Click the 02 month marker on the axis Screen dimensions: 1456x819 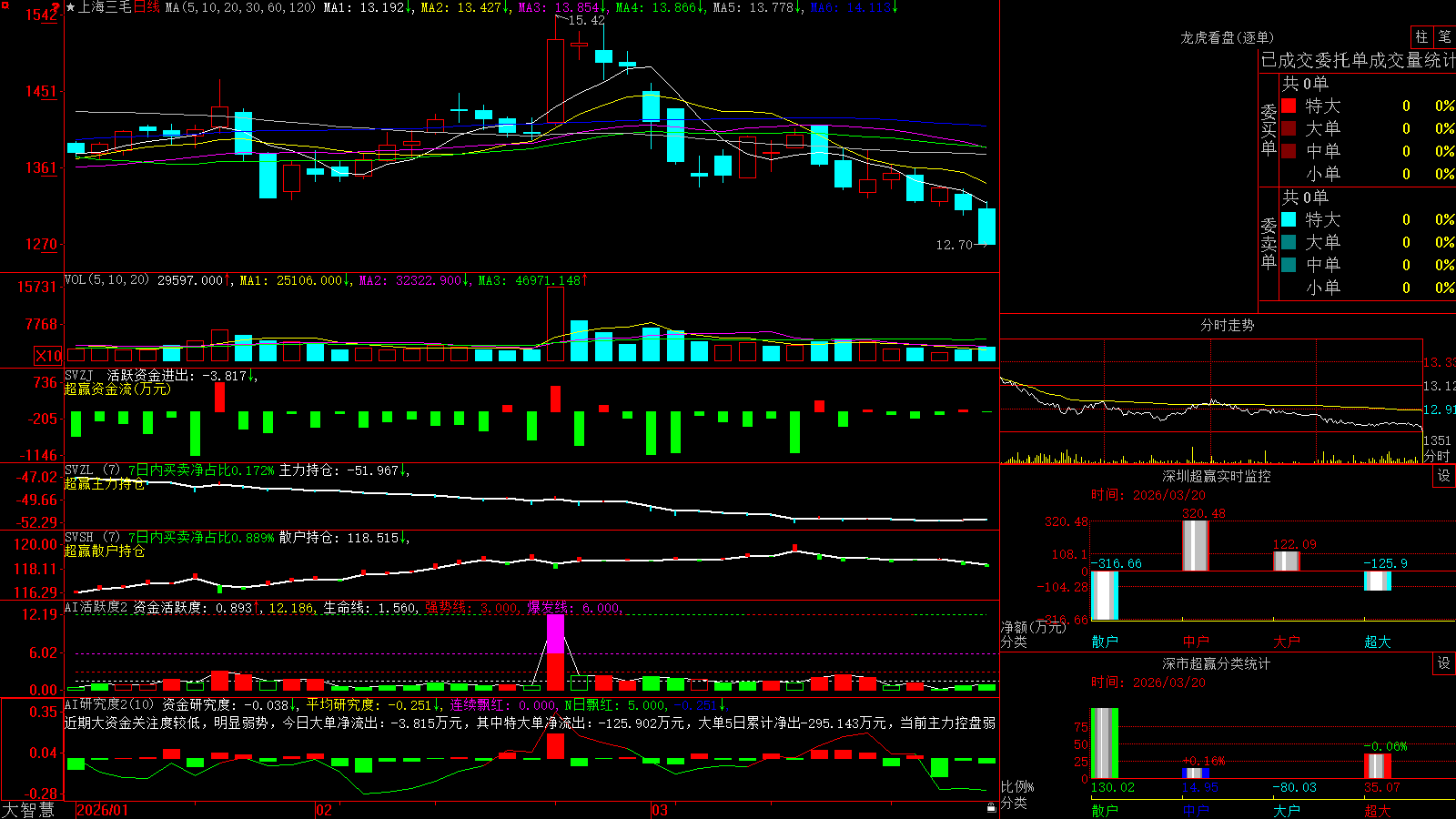tap(323, 810)
